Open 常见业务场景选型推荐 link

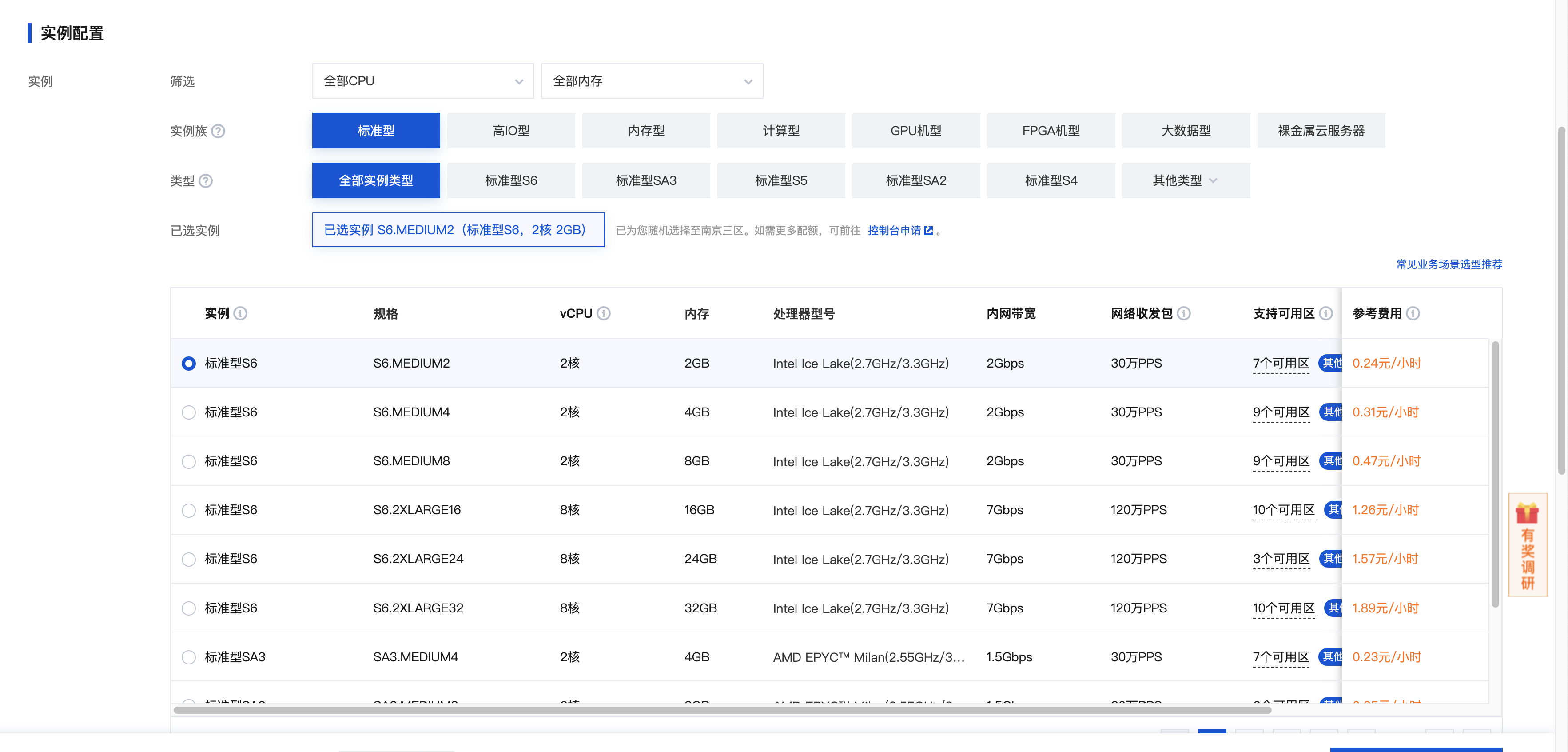coord(1449,264)
